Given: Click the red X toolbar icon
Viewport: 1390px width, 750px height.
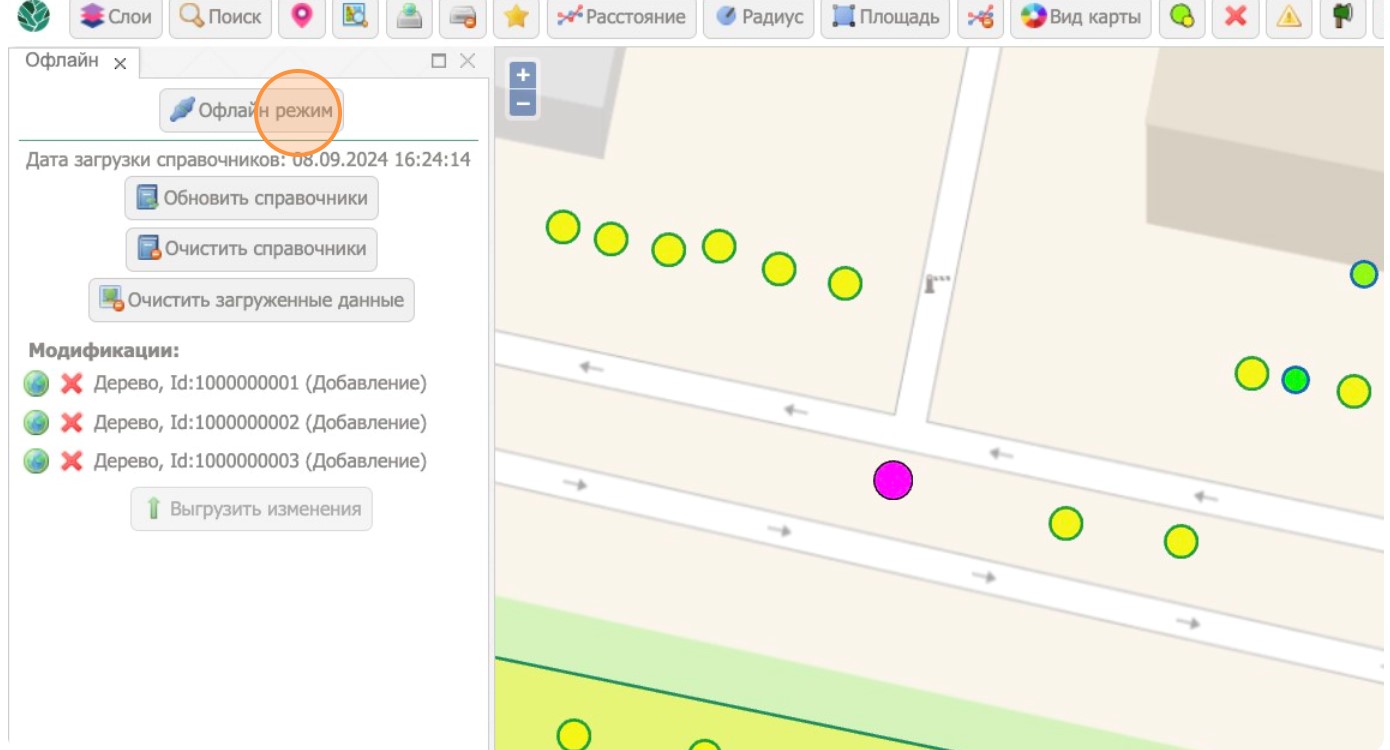Looking at the screenshot, I should (1236, 16).
